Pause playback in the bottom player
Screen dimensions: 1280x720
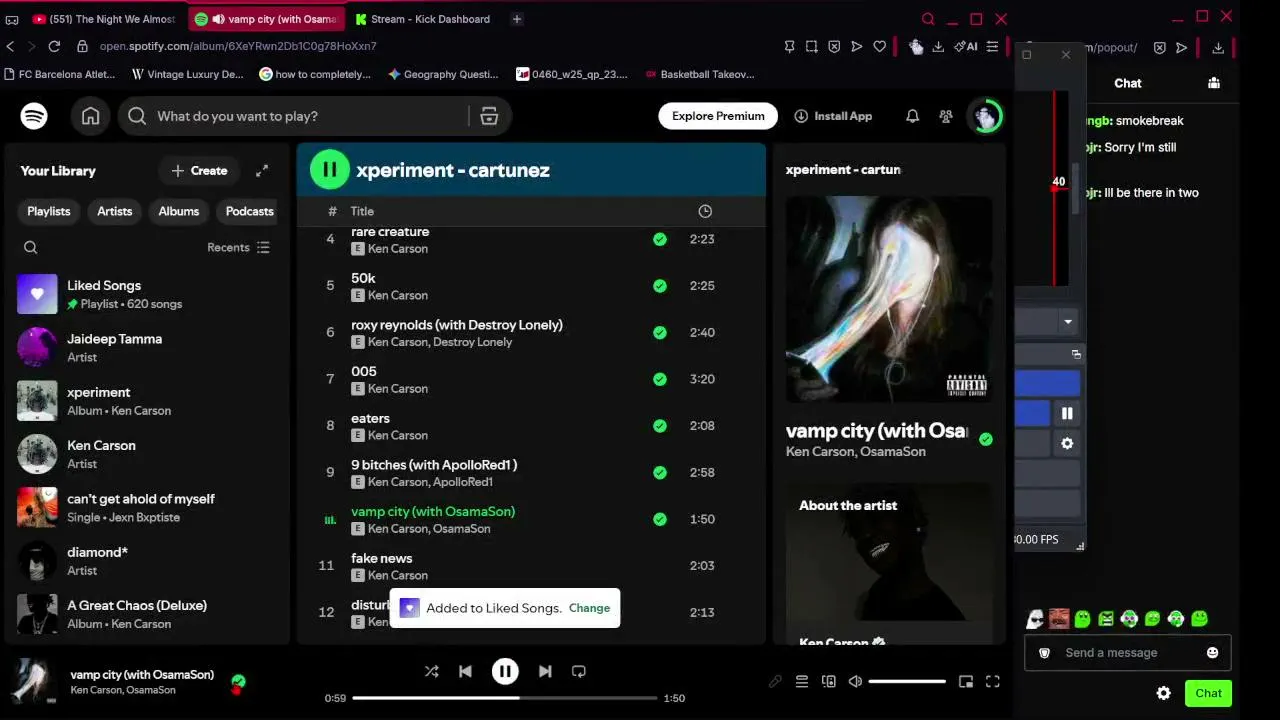point(505,671)
